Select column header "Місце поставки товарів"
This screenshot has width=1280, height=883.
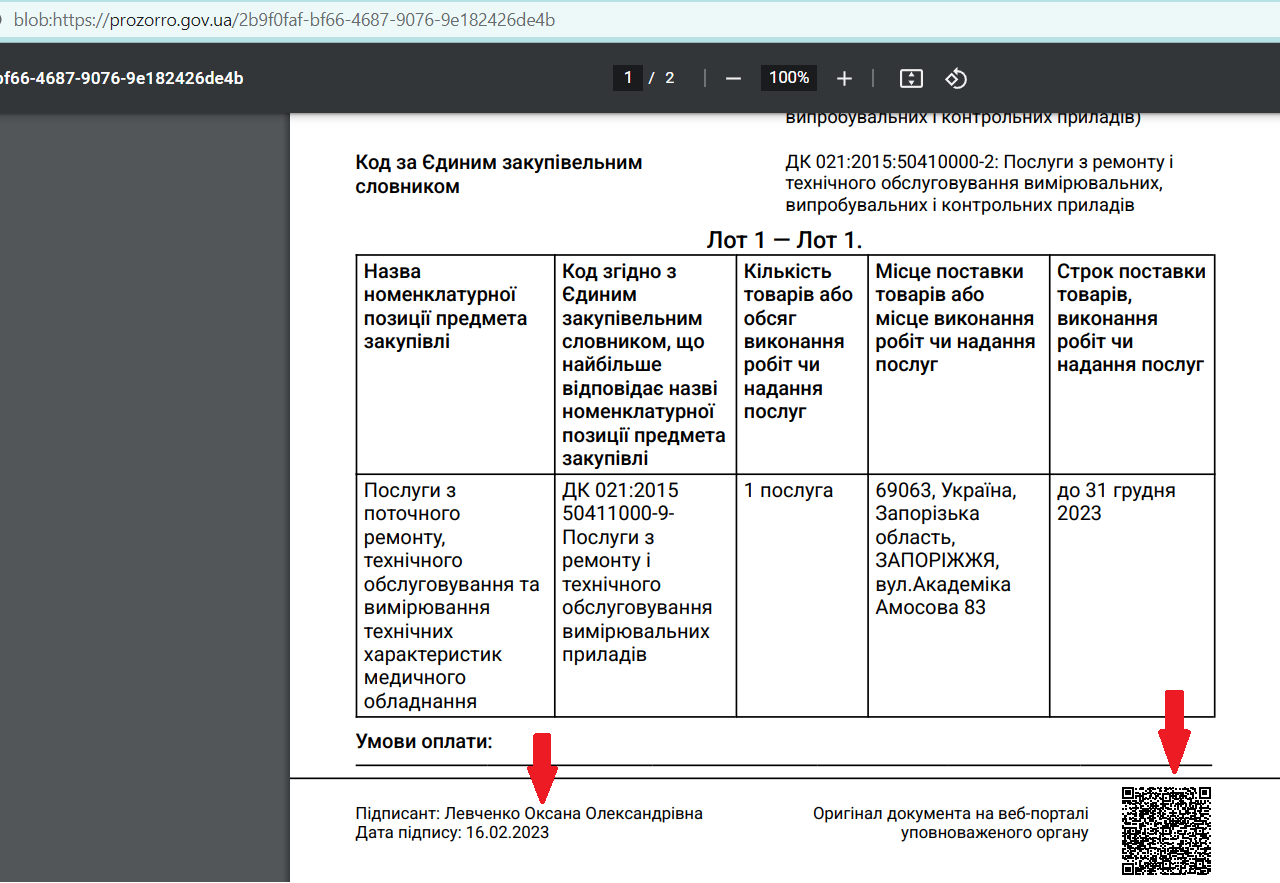point(959,364)
